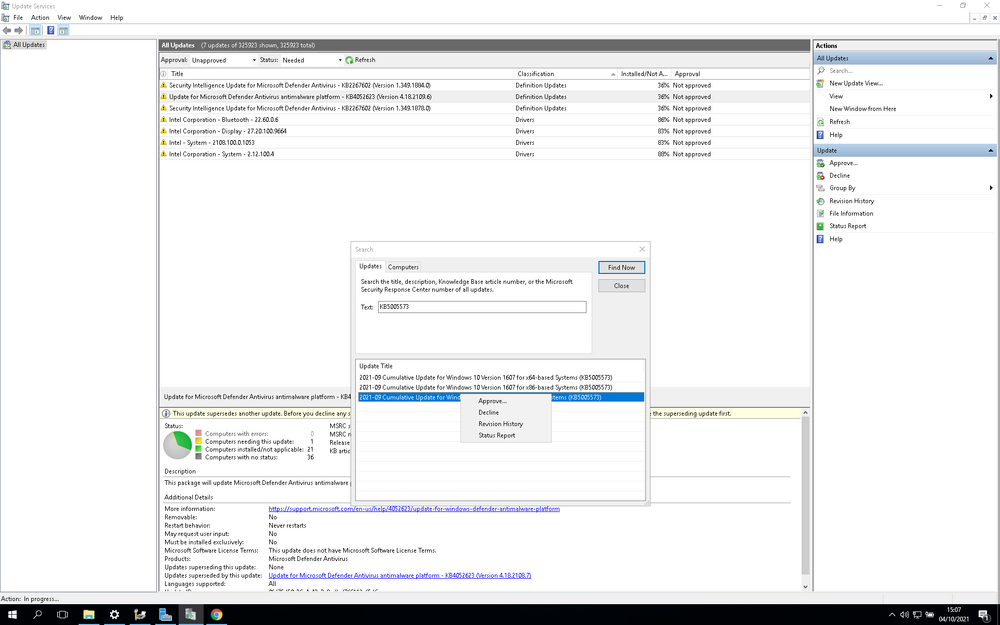This screenshot has width=1000, height=625.
Task: Click in the search Text input field
Action: click(482, 307)
